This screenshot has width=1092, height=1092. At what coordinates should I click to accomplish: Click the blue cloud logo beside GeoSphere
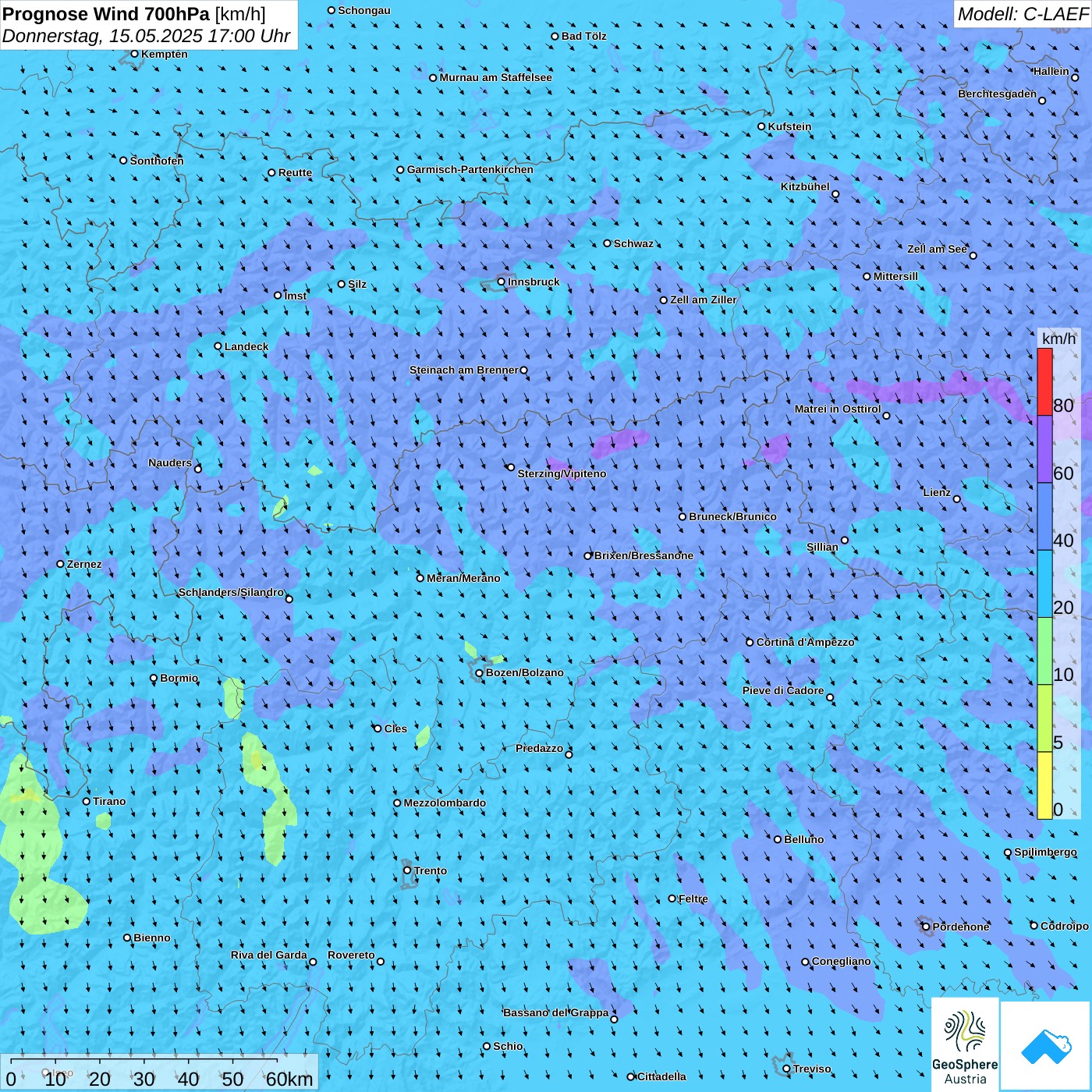pos(1046,1046)
